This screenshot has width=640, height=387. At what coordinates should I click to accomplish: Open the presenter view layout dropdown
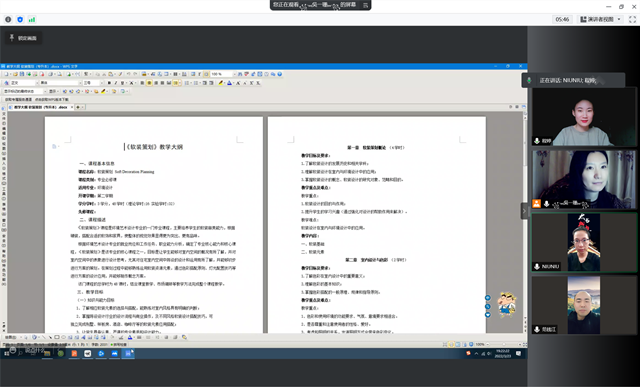[x=600, y=19]
